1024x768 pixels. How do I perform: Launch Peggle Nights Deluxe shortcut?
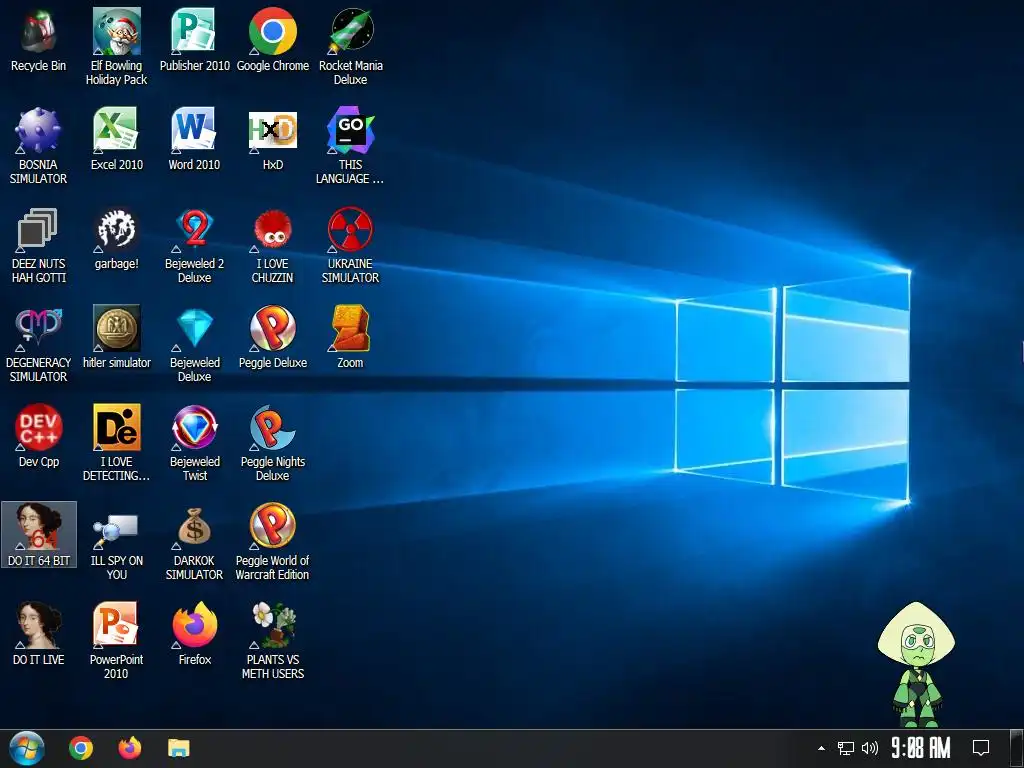coord(273,443)
